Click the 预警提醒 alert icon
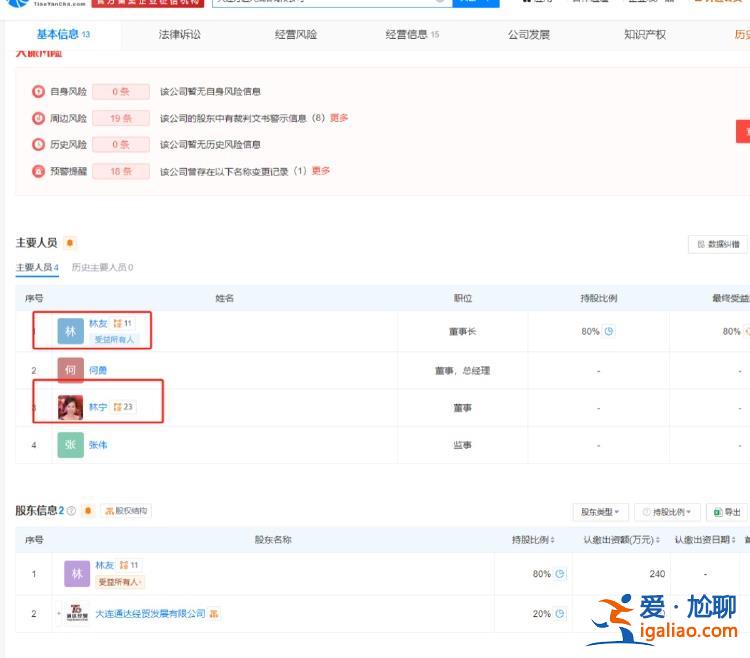This screenshot has height=658, width=750. [x=39, y=171]
